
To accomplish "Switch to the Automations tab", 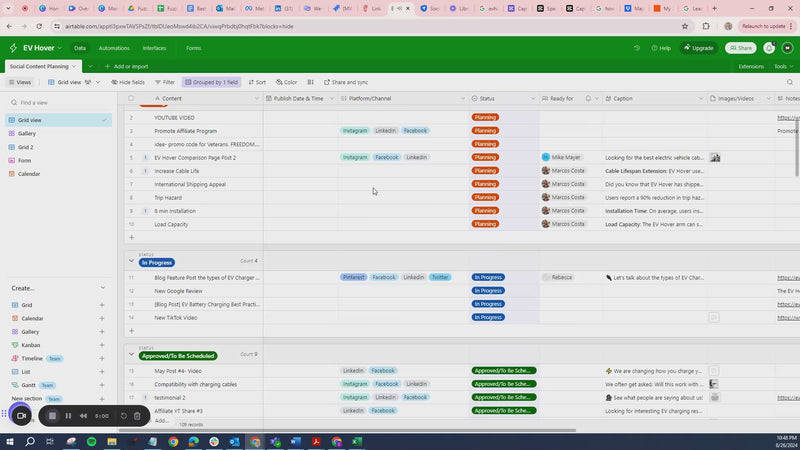I will pyautogui.click(x=114, y=48).
